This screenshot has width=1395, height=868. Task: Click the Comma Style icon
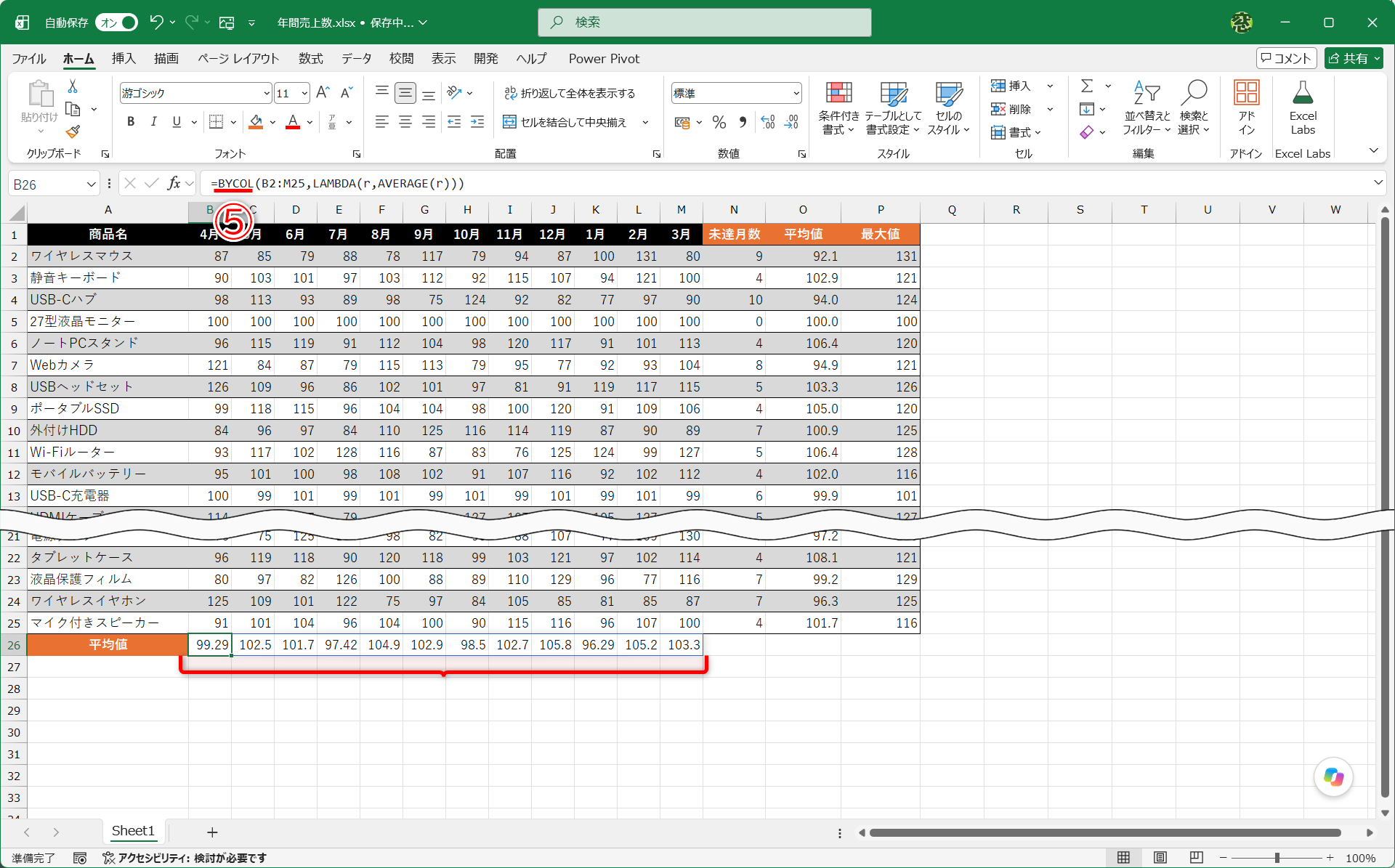(743, 122)
